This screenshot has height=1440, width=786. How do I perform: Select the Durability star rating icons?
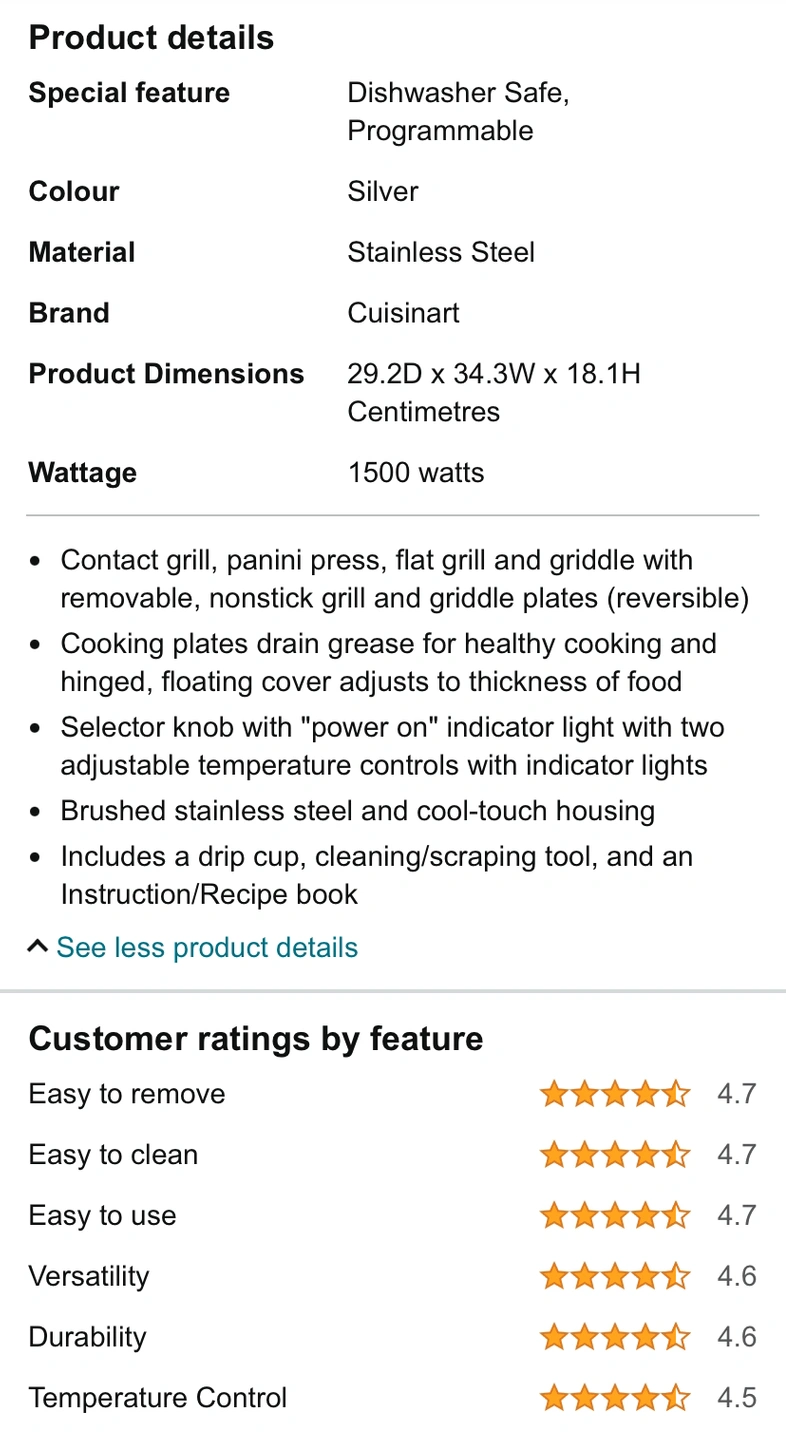pos(615,1337)
